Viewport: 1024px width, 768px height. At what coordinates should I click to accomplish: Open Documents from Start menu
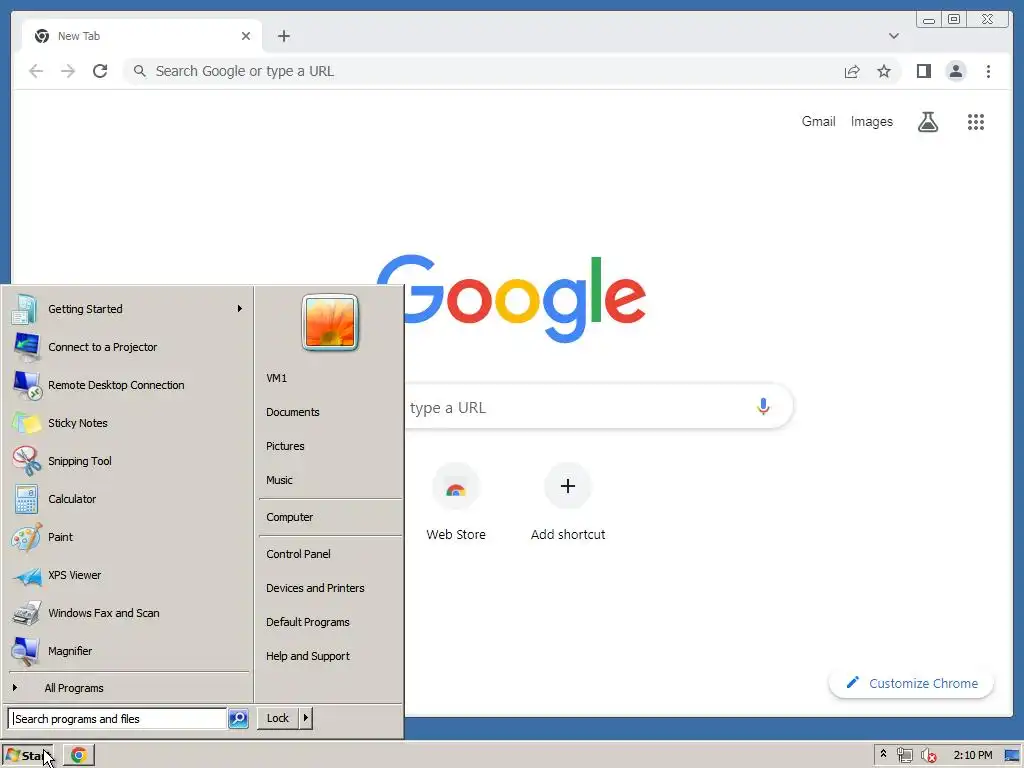click(x=330, y=412)
